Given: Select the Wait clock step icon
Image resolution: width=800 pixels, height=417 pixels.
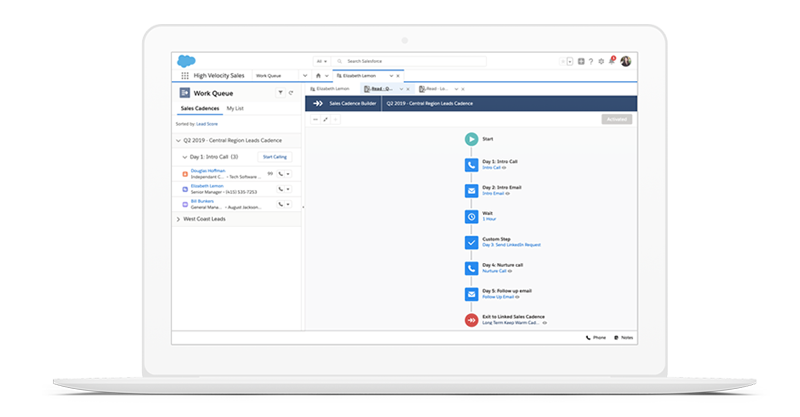Looking at the screenshot, I should [x=471, y=217].
